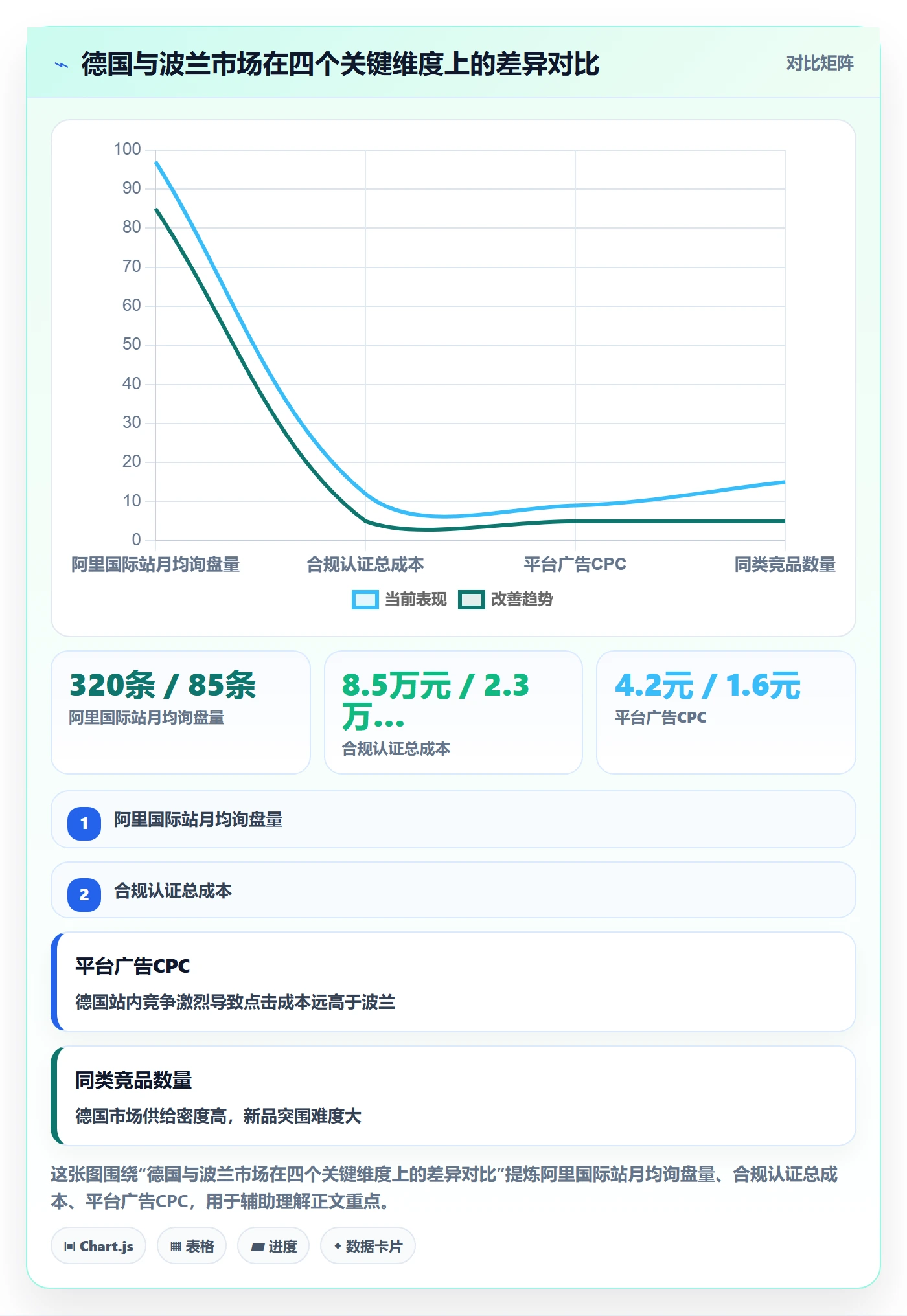Select the row text 阿里国际站月均询盘量 beside badge 1
The height and width of the screenshot is (1316, 907).
click(x=198, y=820)
